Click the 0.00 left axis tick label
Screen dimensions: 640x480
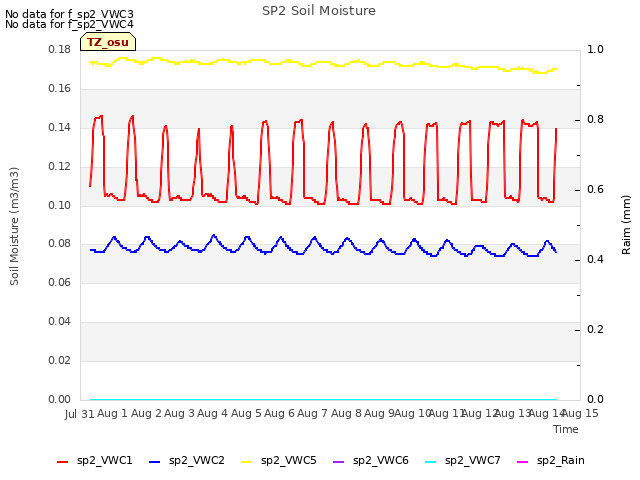(x=60, y=399)
